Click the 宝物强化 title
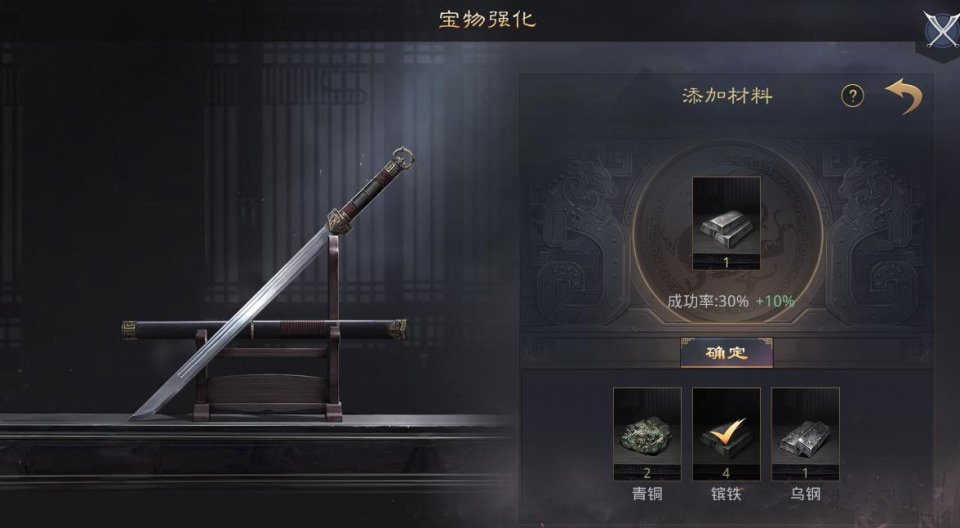This screenshot has width=960, height=528. pyautogui.click(x=487, y=20)
